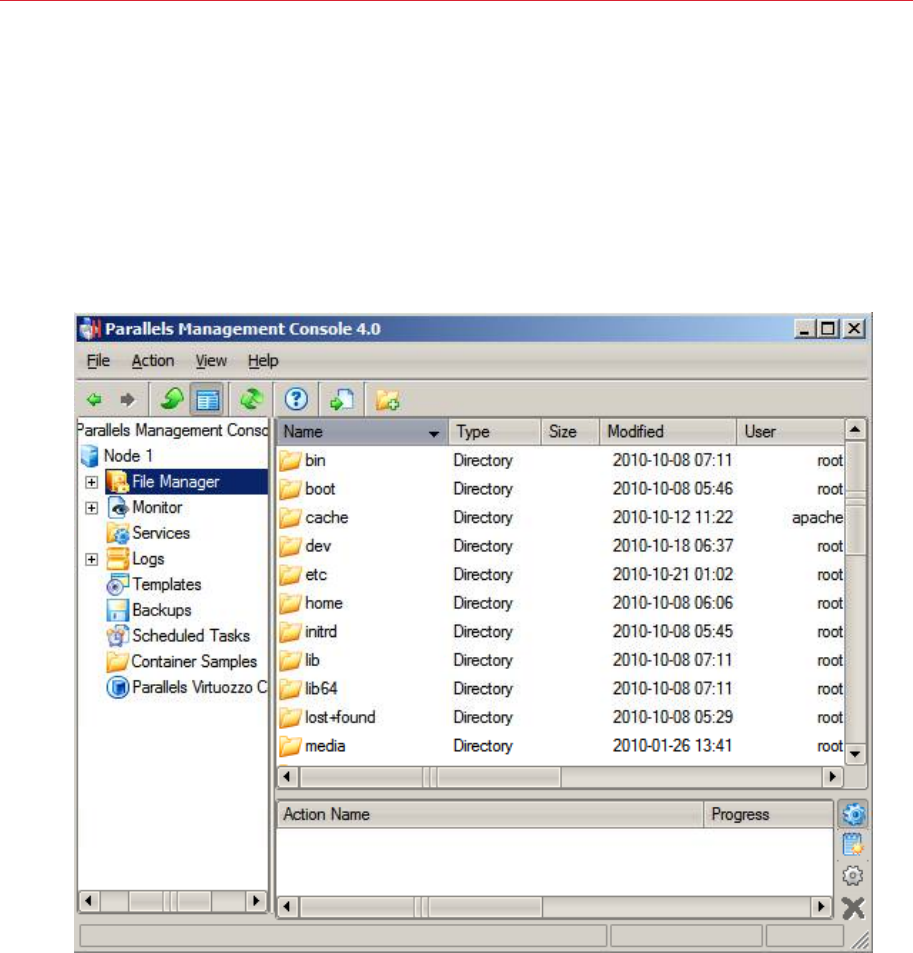Click the apache user cell for cache

[817, 518]
